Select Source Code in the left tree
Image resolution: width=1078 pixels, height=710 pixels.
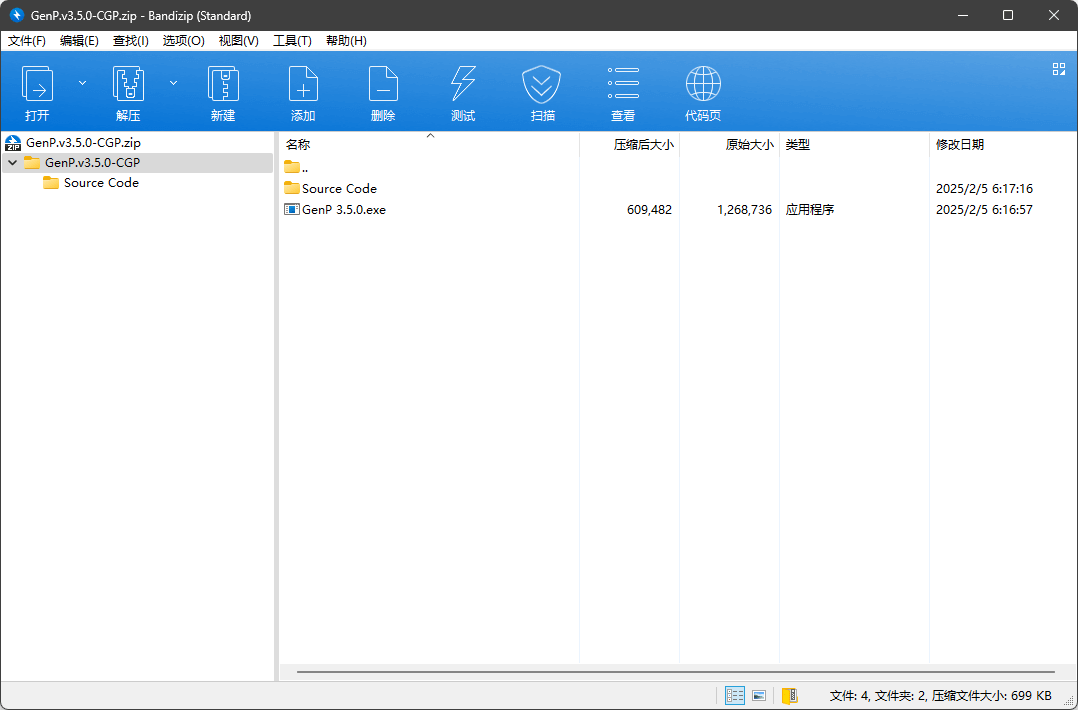(101, 183)
